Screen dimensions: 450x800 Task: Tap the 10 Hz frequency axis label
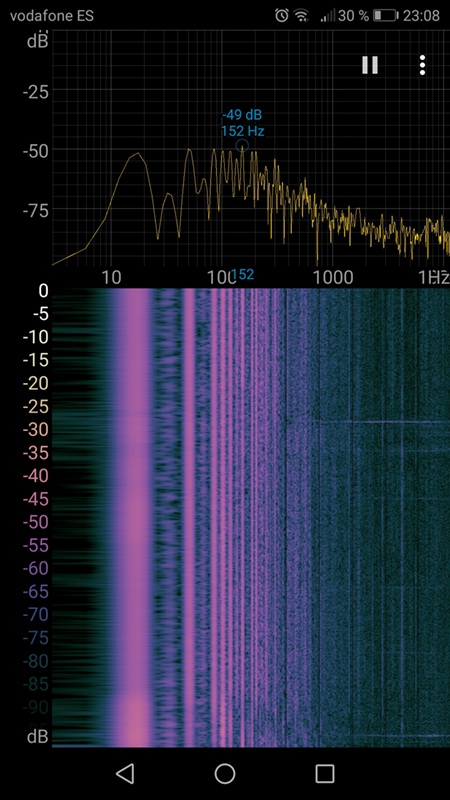coord(111,278)
